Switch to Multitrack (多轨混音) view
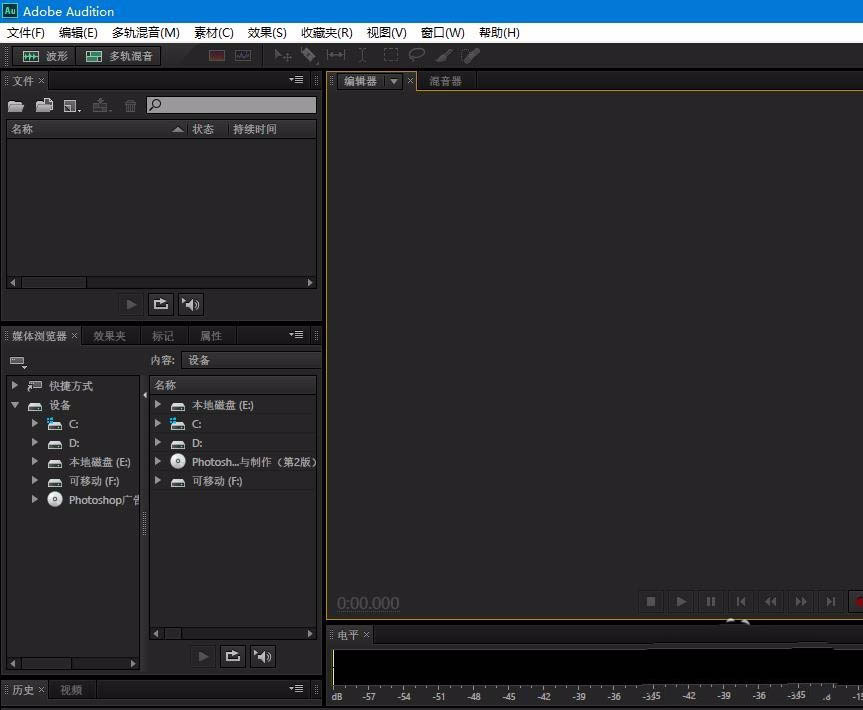Screen dimensions: 863x710 (119, 56)
